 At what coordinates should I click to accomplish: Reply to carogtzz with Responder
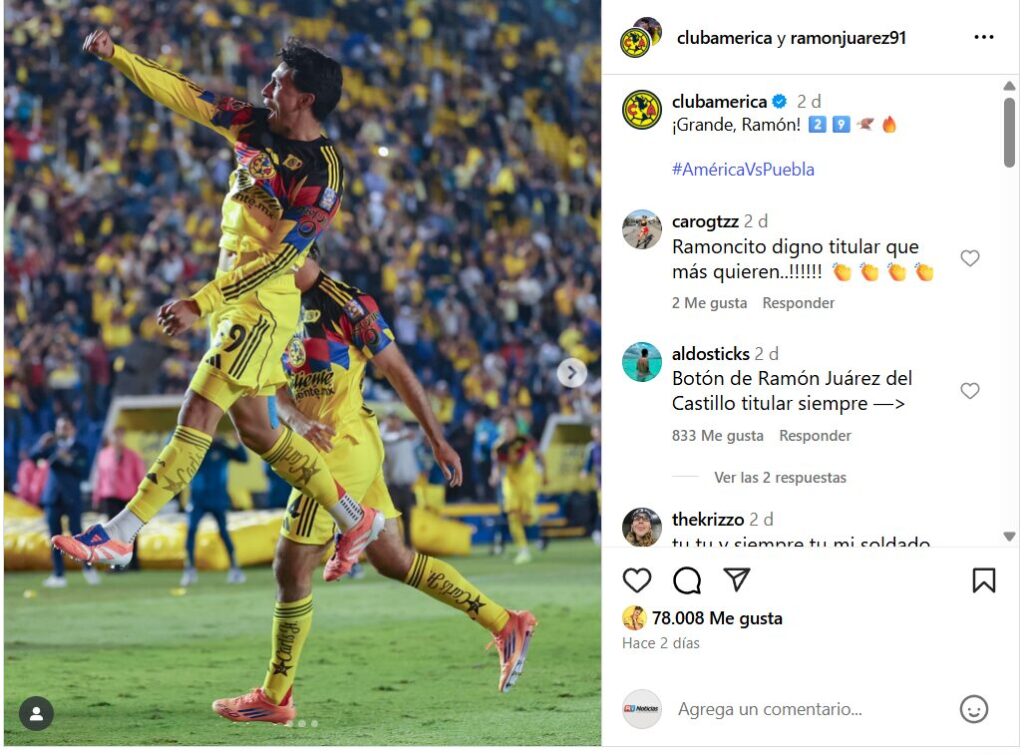click(798, 303)
